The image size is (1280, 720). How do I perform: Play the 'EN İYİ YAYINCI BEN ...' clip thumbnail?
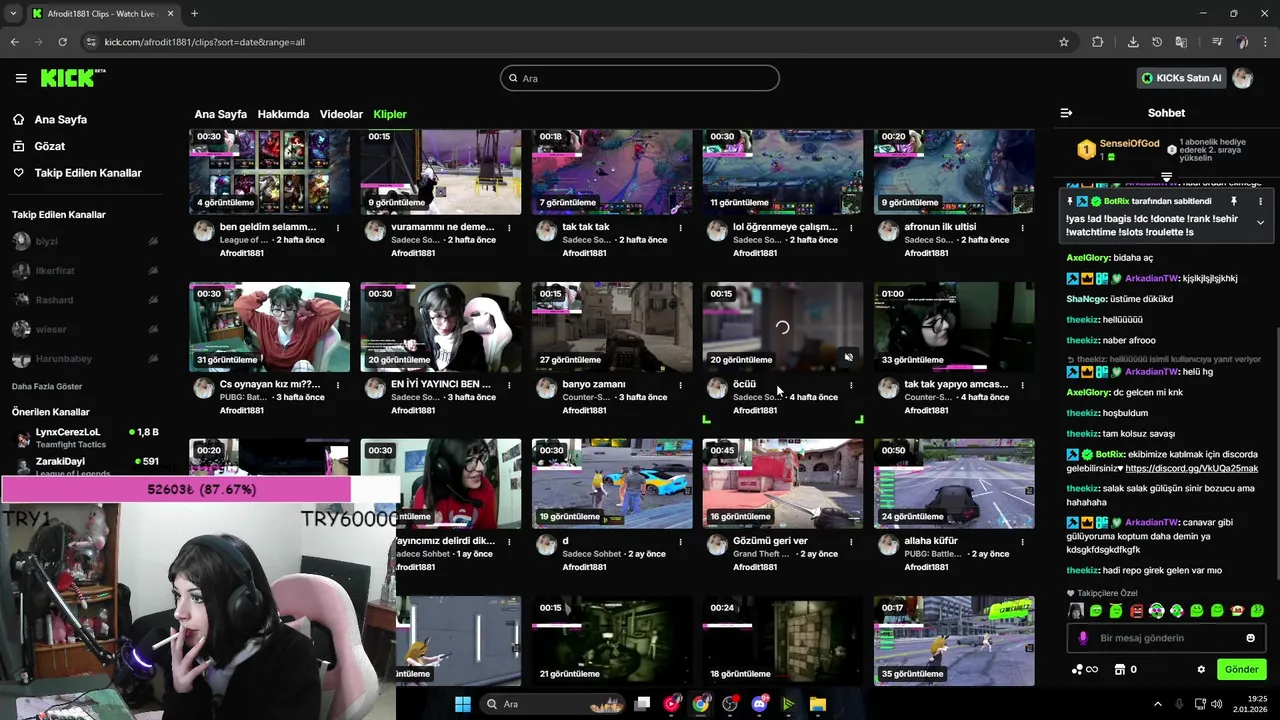point(440,327)
